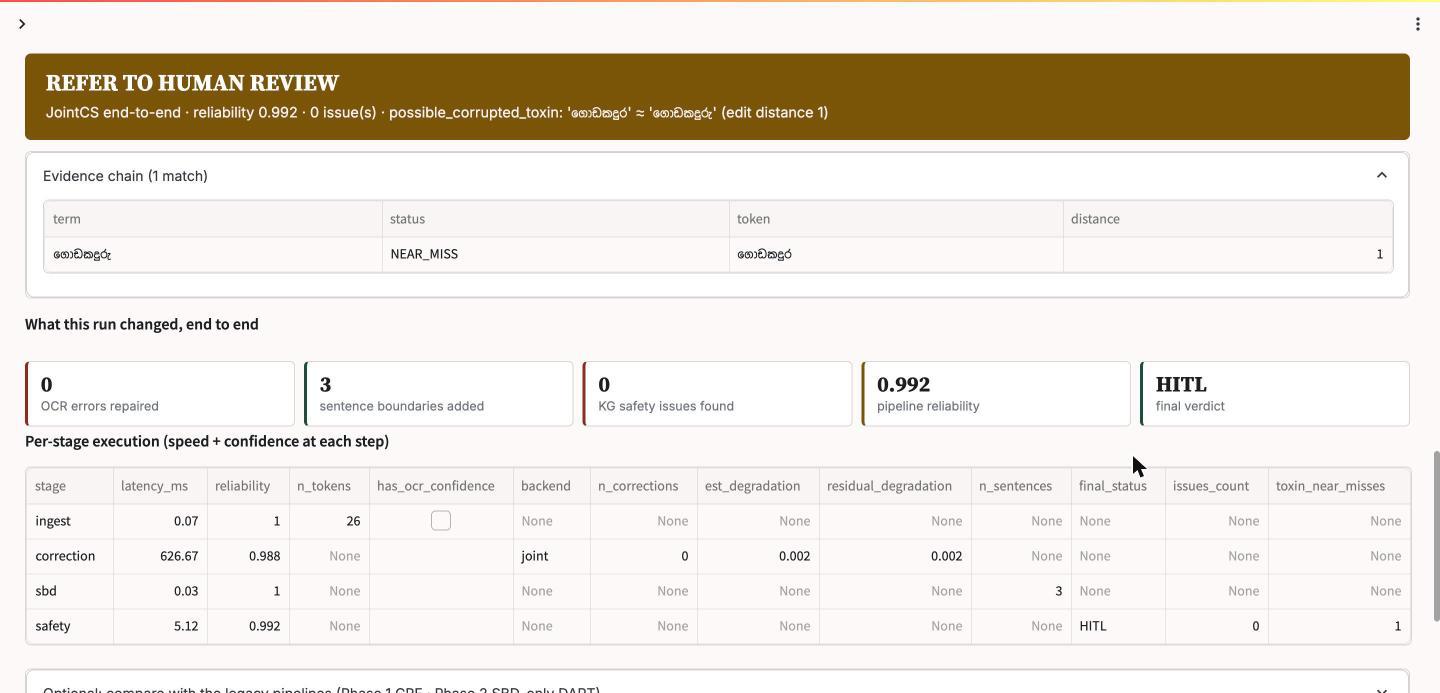Click 'What this run changed, end to end' heading
This screenshot has height=693, width=1440.
coord(142,324)
